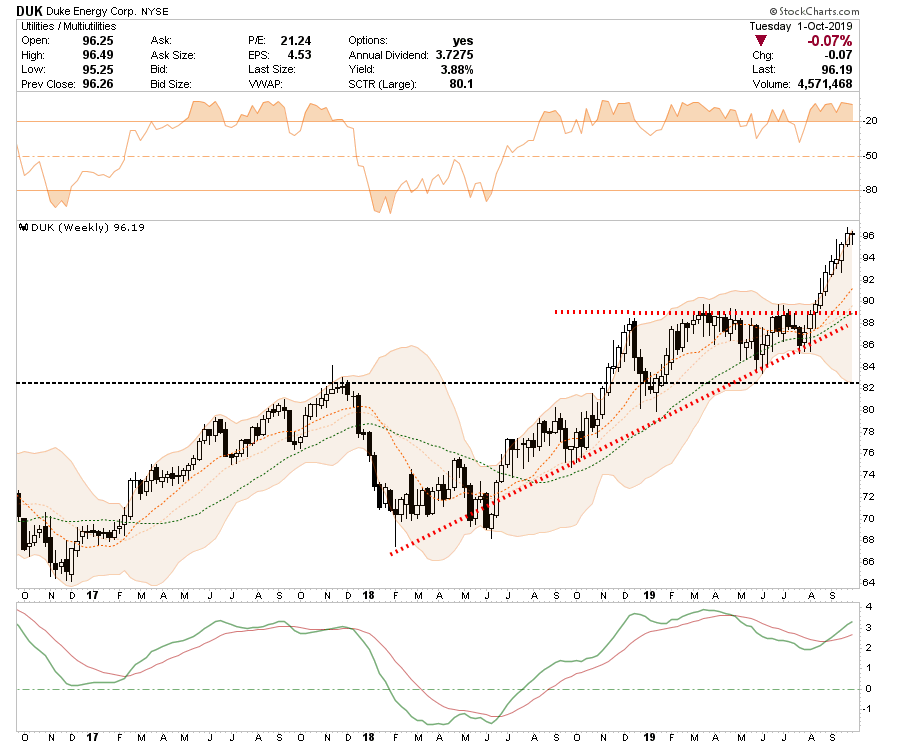Screen dimensions: 900x746
Task: Click the 74 label on the price axis
Action: tap(869, 475)
